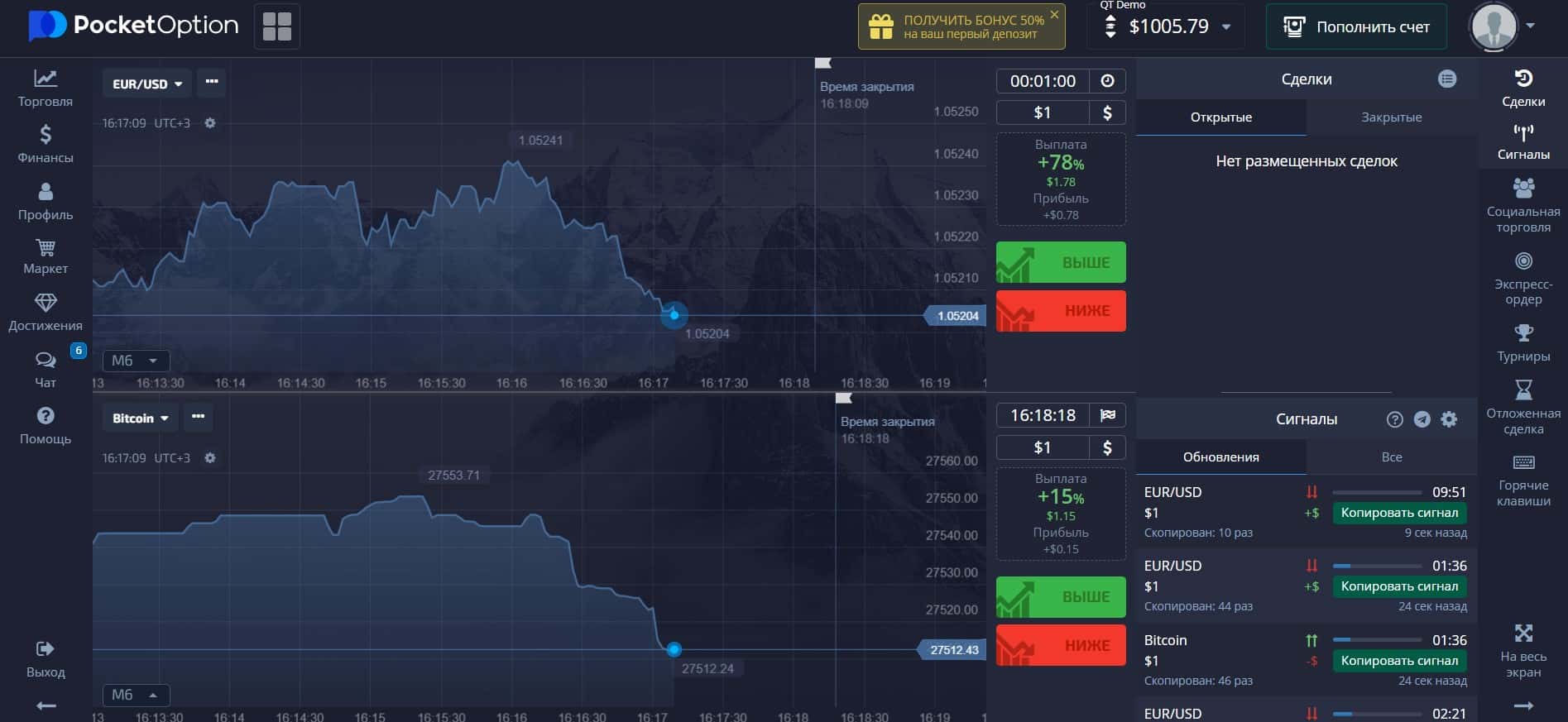Click clock icon next to 00:01:00
The width and height of the screenshot is (1568, 722).
1107,81
